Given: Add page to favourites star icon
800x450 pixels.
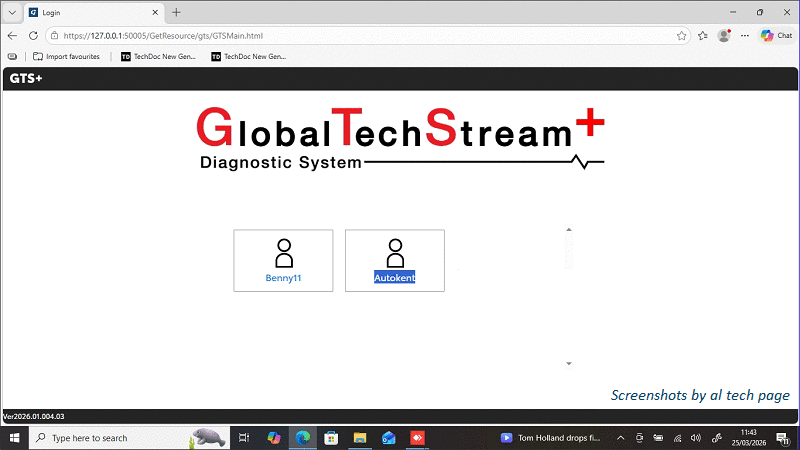Looking at the screenshot, I should [x=681, y=35].
